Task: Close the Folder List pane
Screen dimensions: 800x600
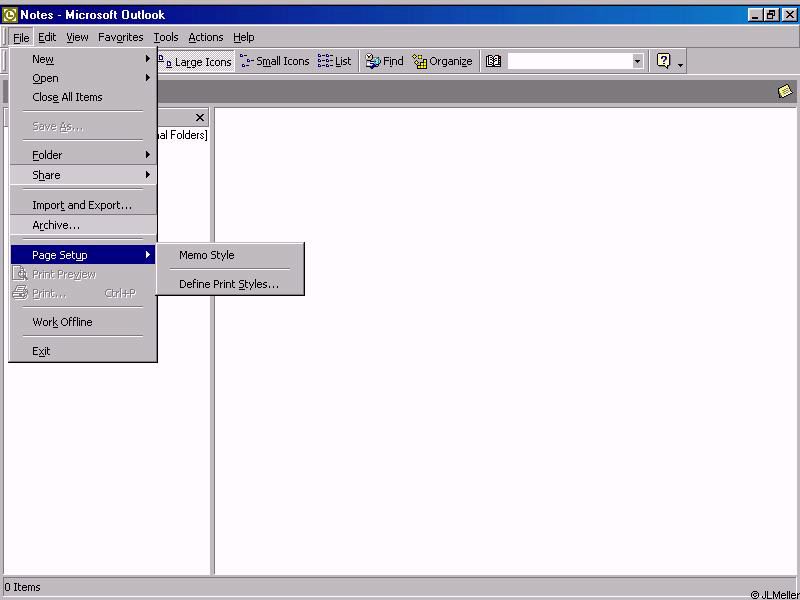Action: [x=200, y=118]
